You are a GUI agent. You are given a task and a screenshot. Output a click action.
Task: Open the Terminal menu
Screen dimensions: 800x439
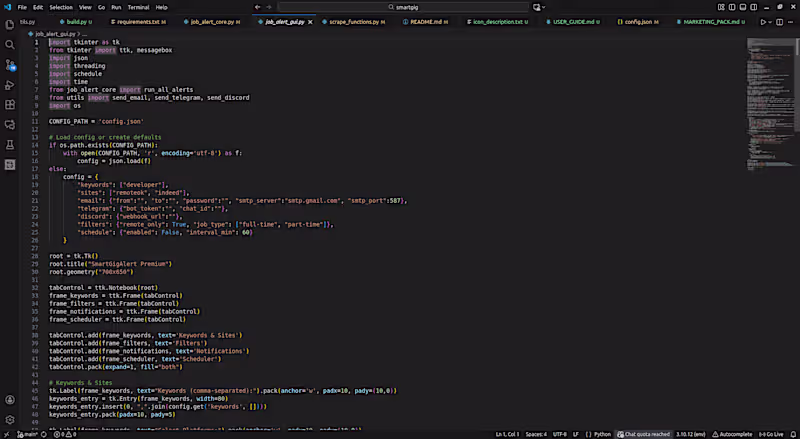coord(139,7)
